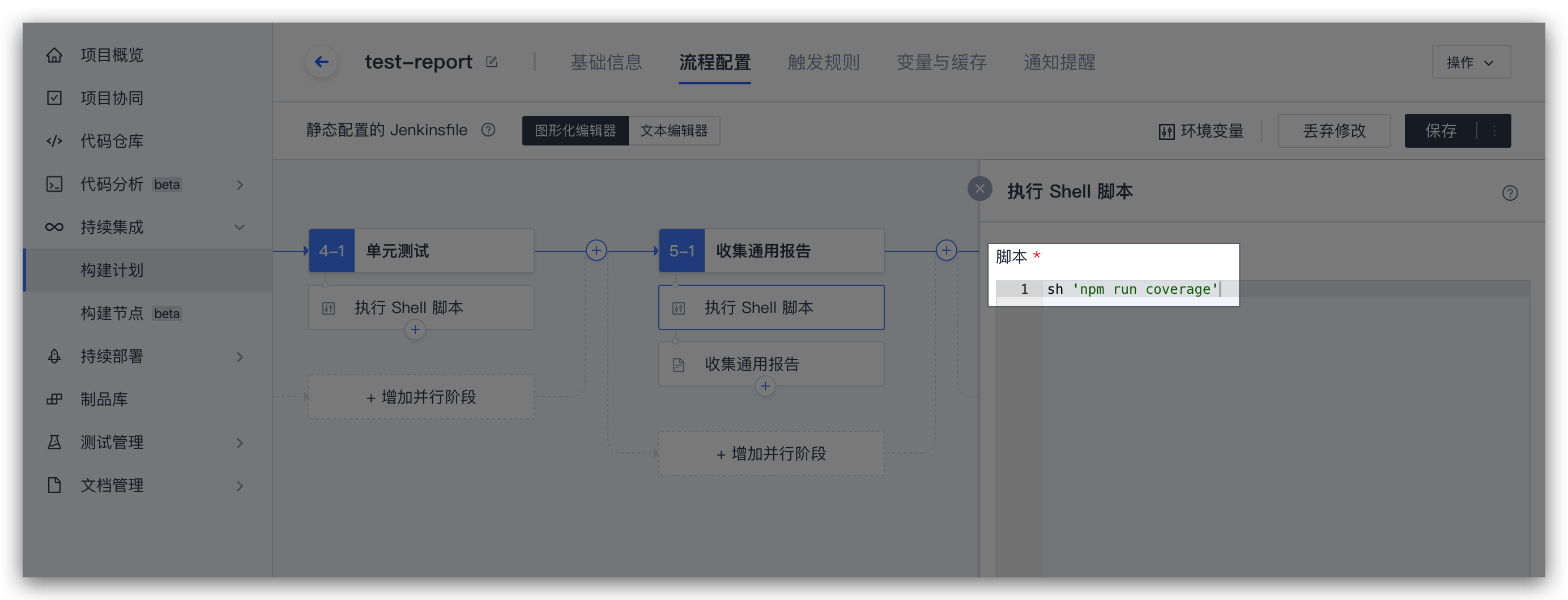Add parallel stage under 收集通用报告
Image resolution: width=1568 pixels, height=600 pixels.
tap(771, 453)
